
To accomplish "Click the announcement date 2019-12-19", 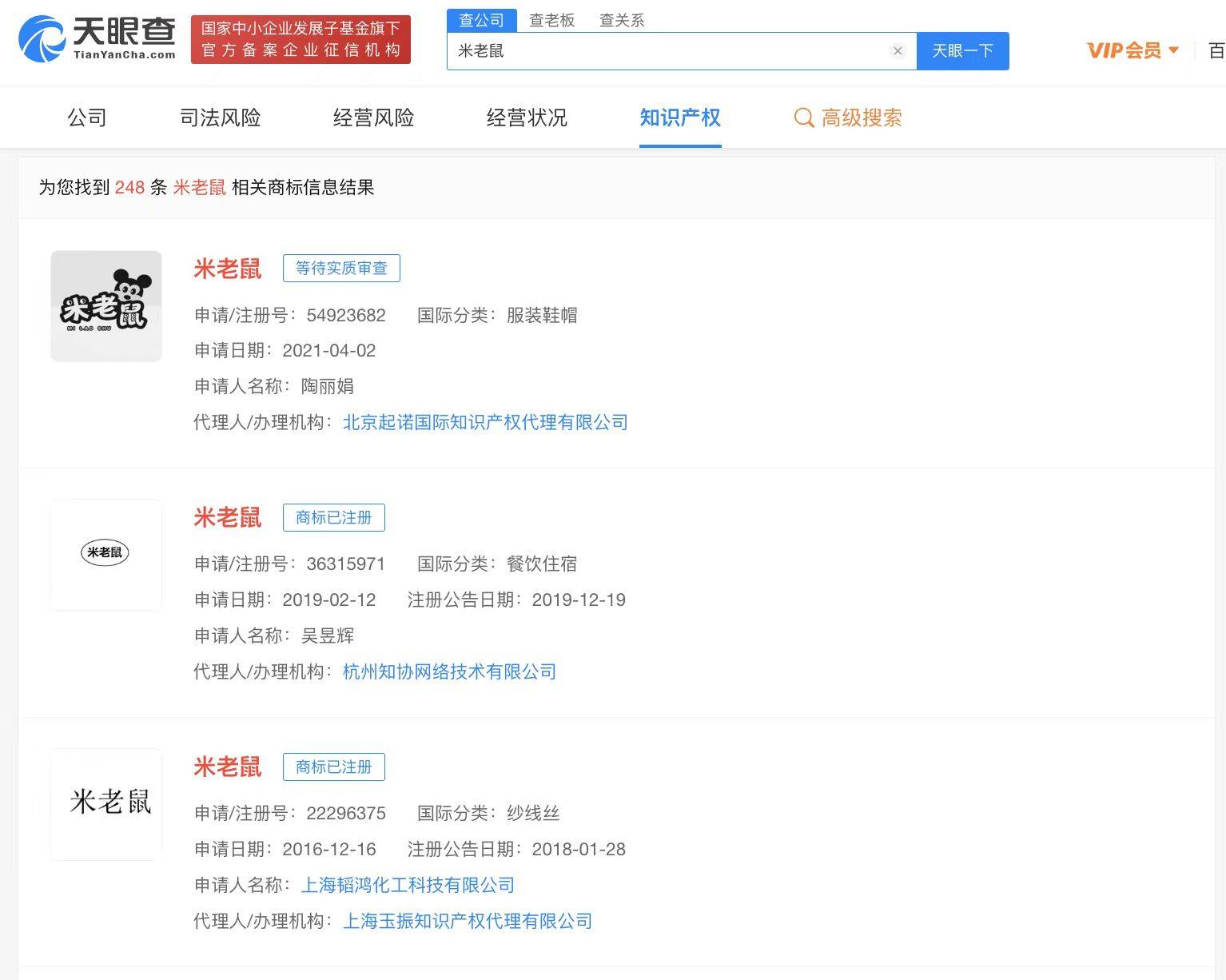I will tap(579, 600).
